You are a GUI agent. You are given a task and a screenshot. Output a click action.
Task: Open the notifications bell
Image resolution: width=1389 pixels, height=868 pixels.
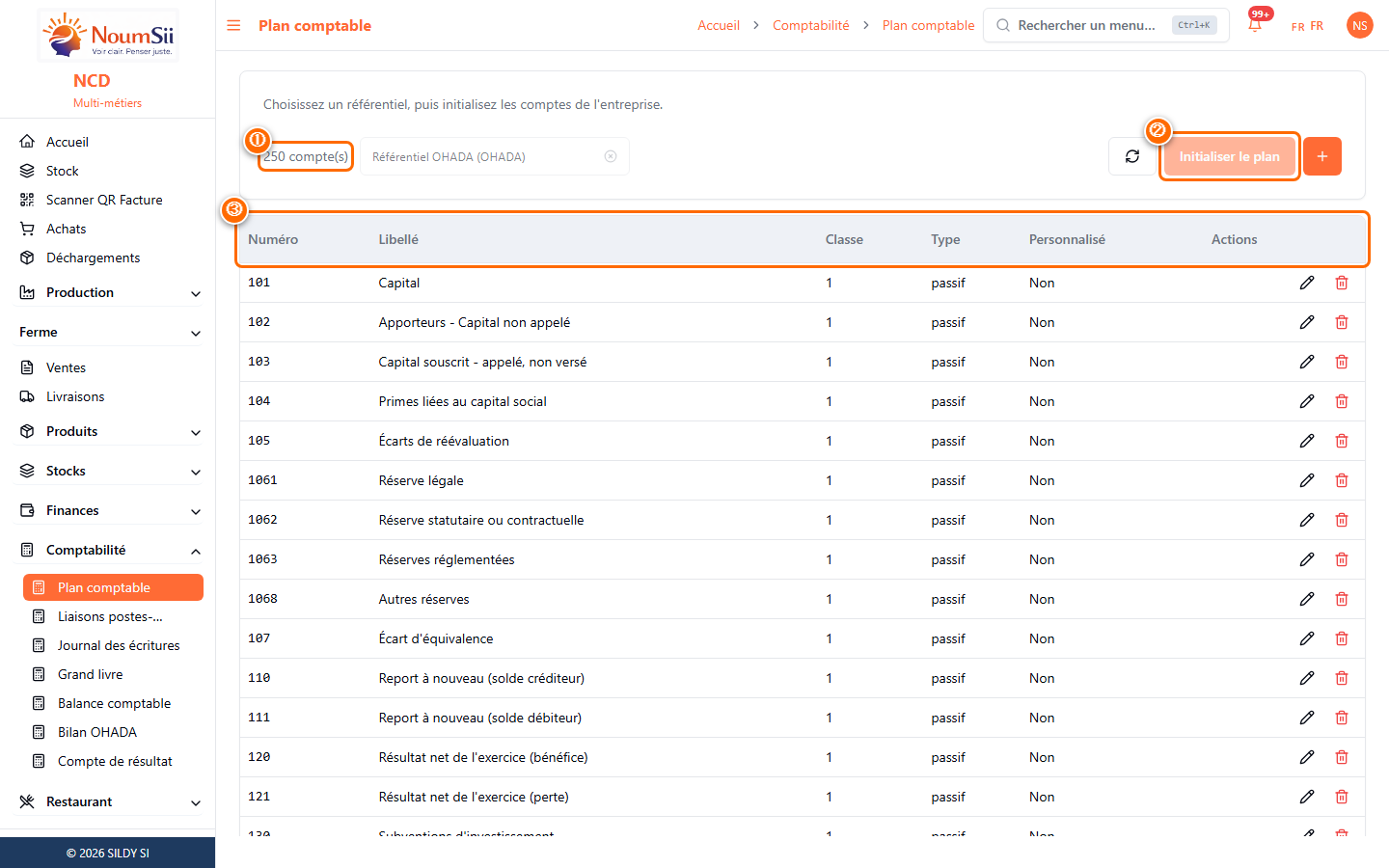[x=1255, y=25]
